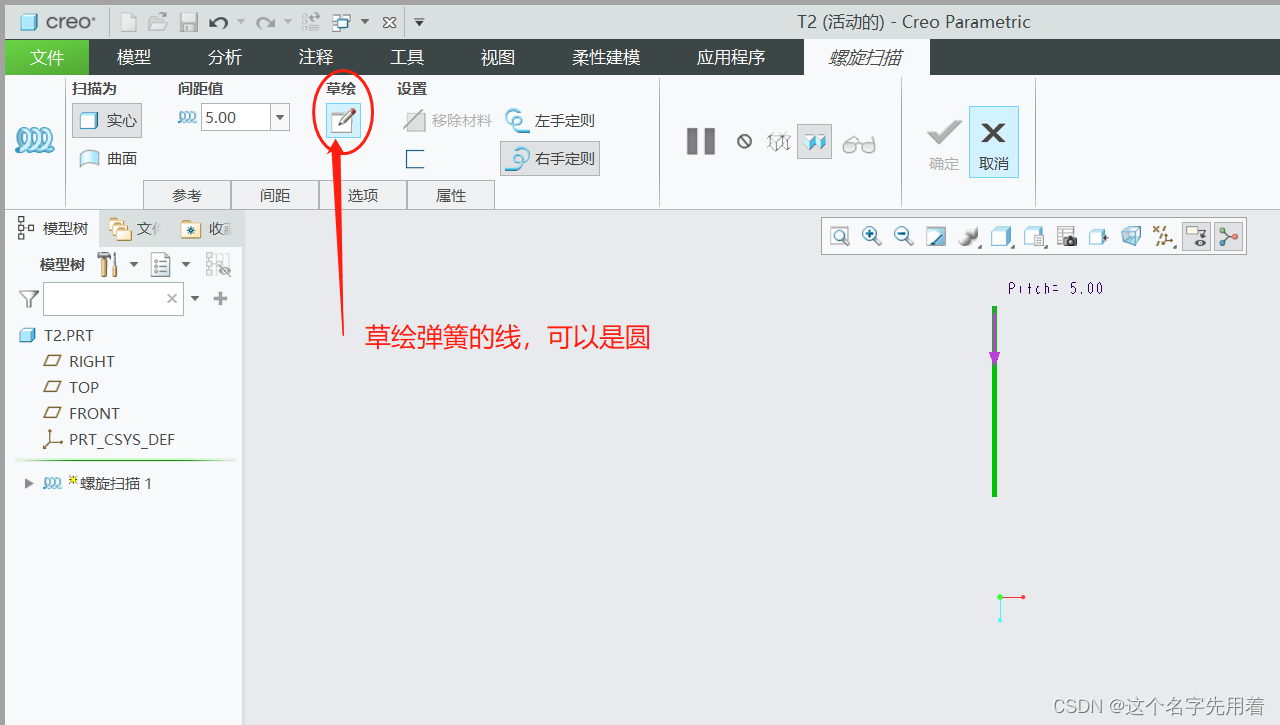Open the 参考 panel tab

[187, 195]
